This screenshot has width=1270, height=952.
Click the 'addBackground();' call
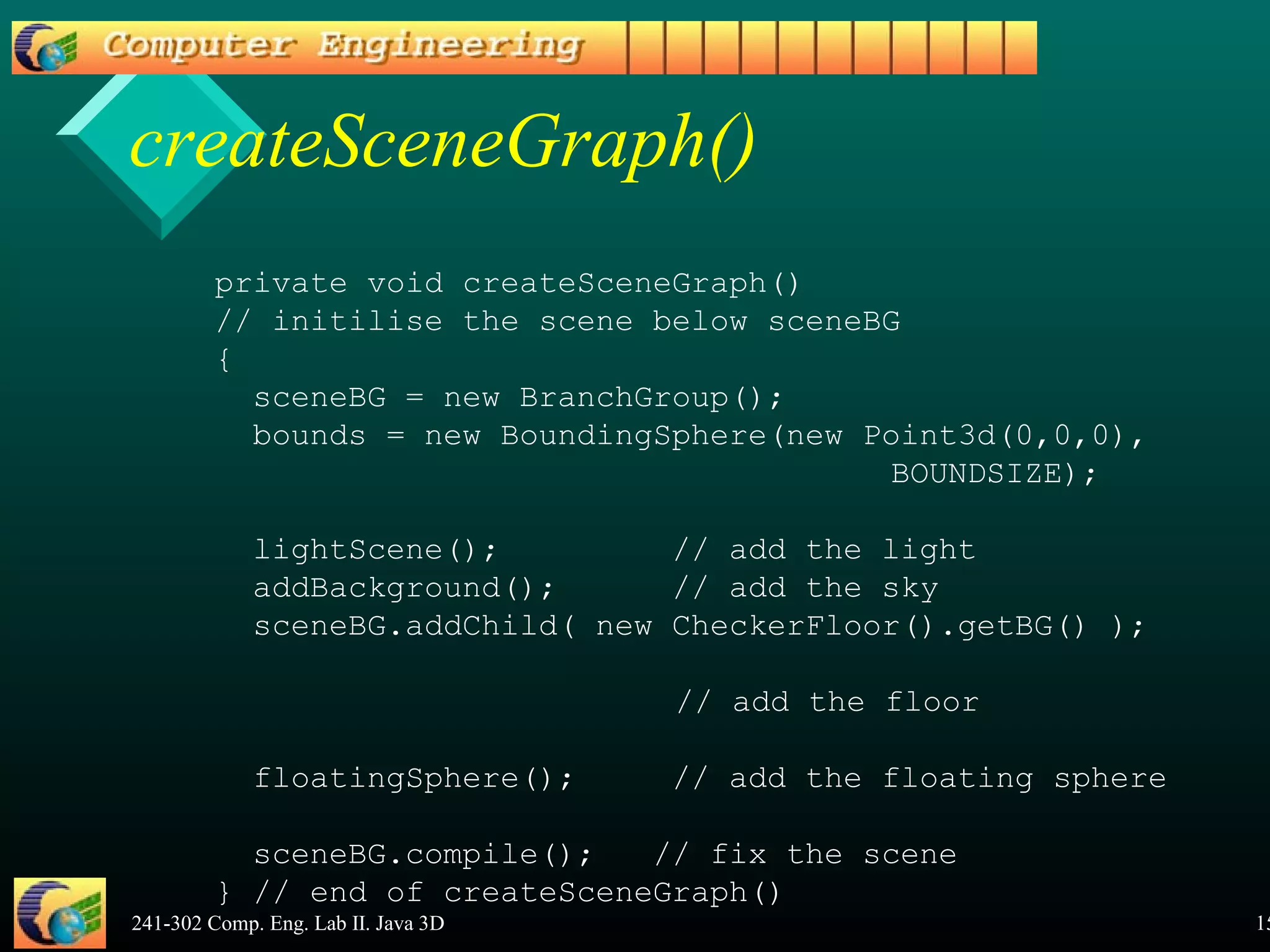coord(403,588)
